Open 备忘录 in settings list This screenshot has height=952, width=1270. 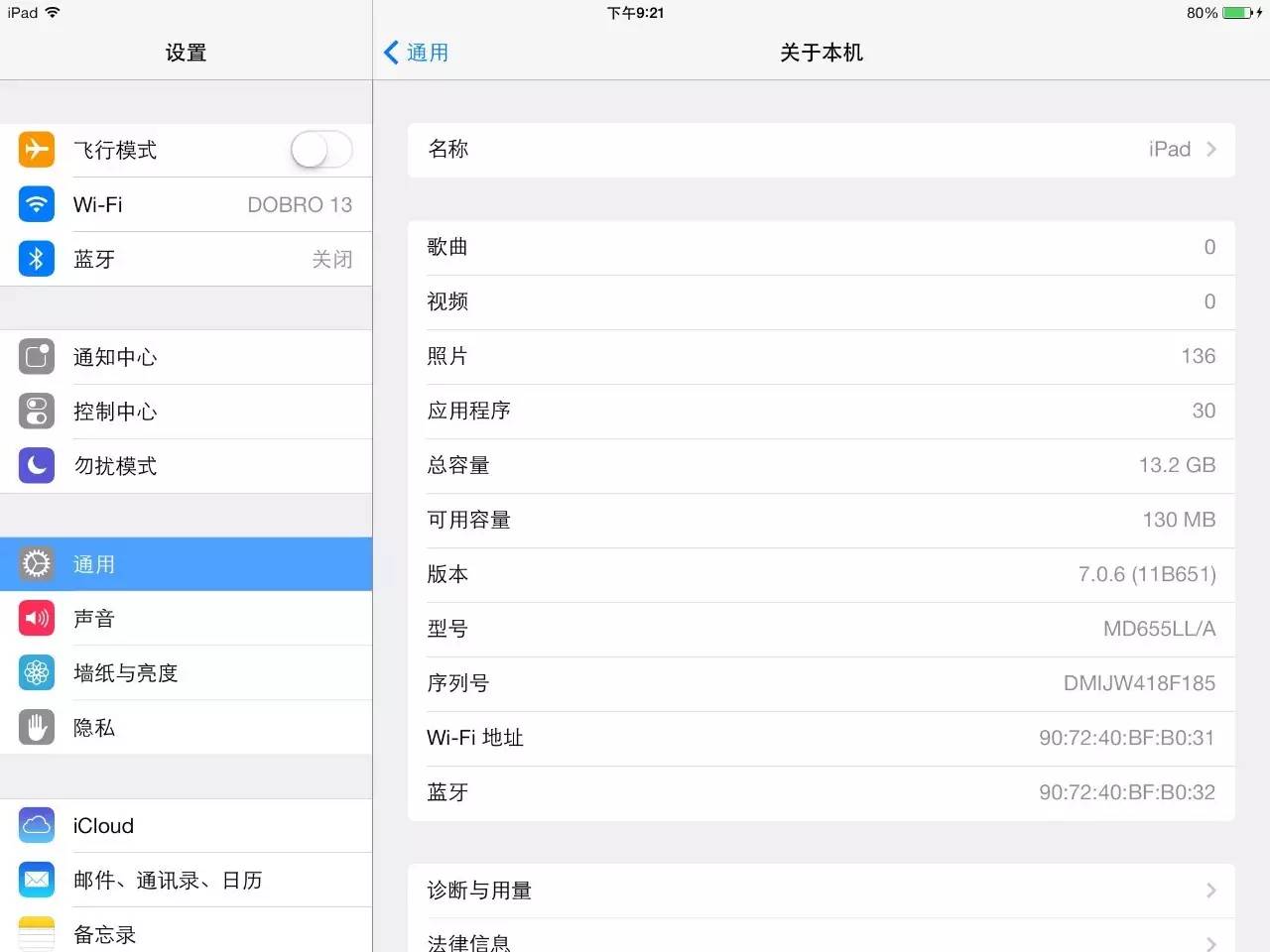tap(187, 930)
